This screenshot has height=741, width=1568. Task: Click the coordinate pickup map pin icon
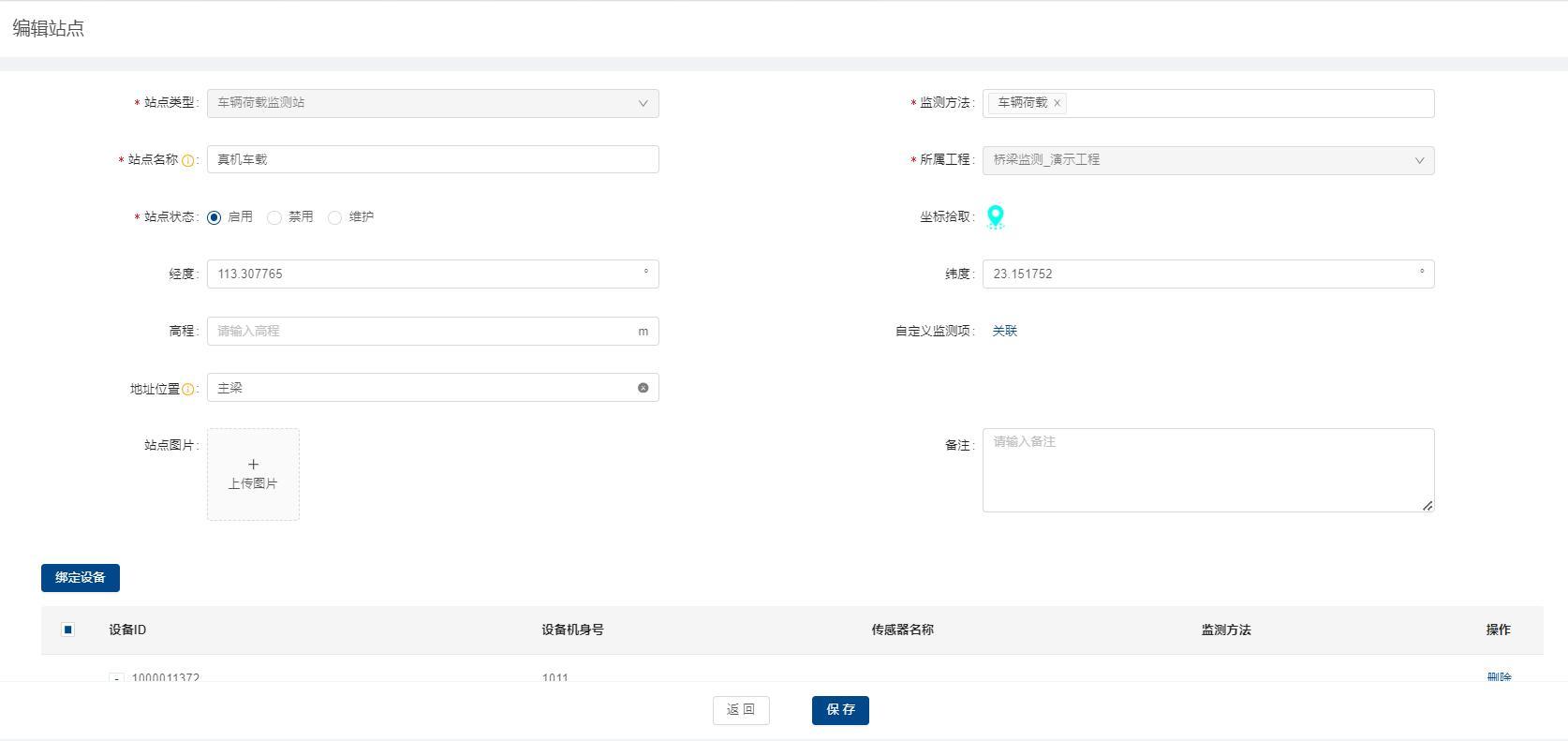point(995,217)
